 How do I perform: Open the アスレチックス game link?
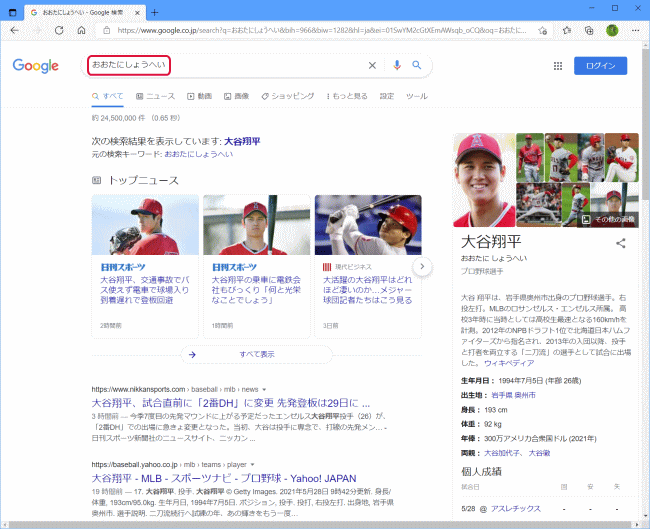pyautogui.click(x=516, y=509)
